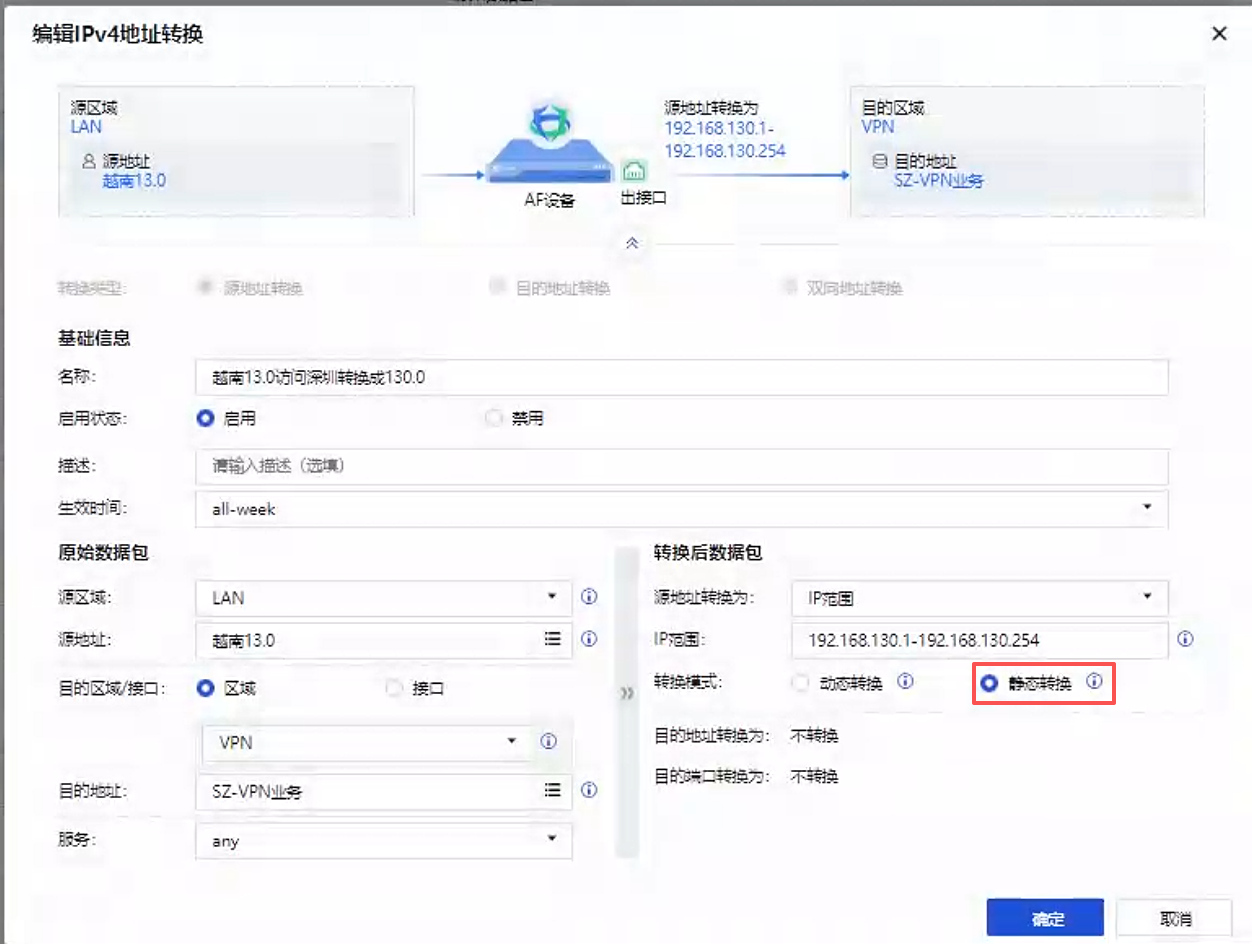Select the 双向地址转换 type radio

pyautogui.click(x=790, y=287)
